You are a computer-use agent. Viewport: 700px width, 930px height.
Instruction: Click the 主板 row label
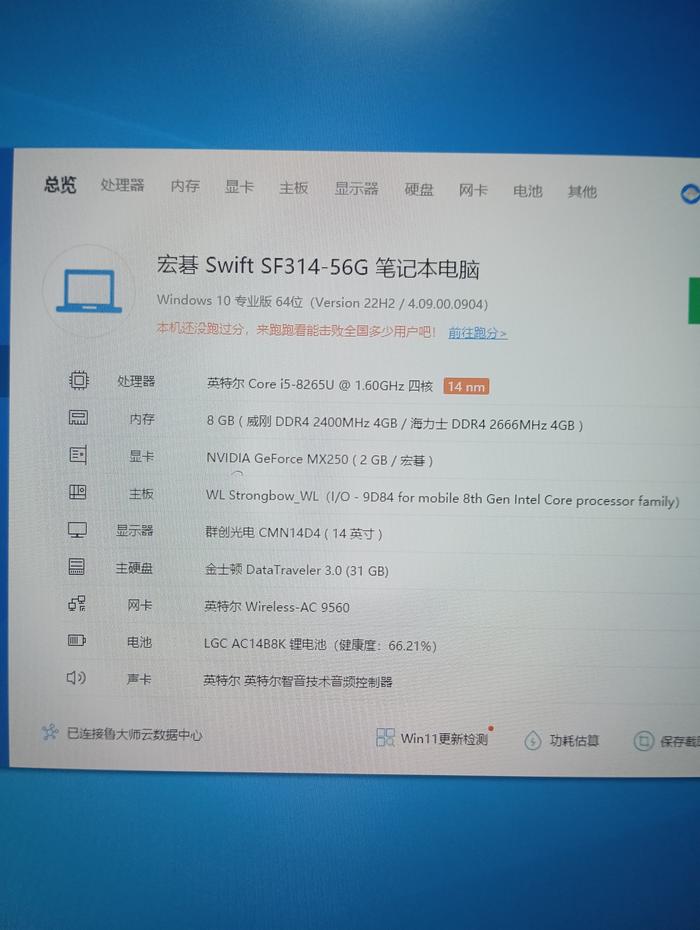(x=141, y=493)
